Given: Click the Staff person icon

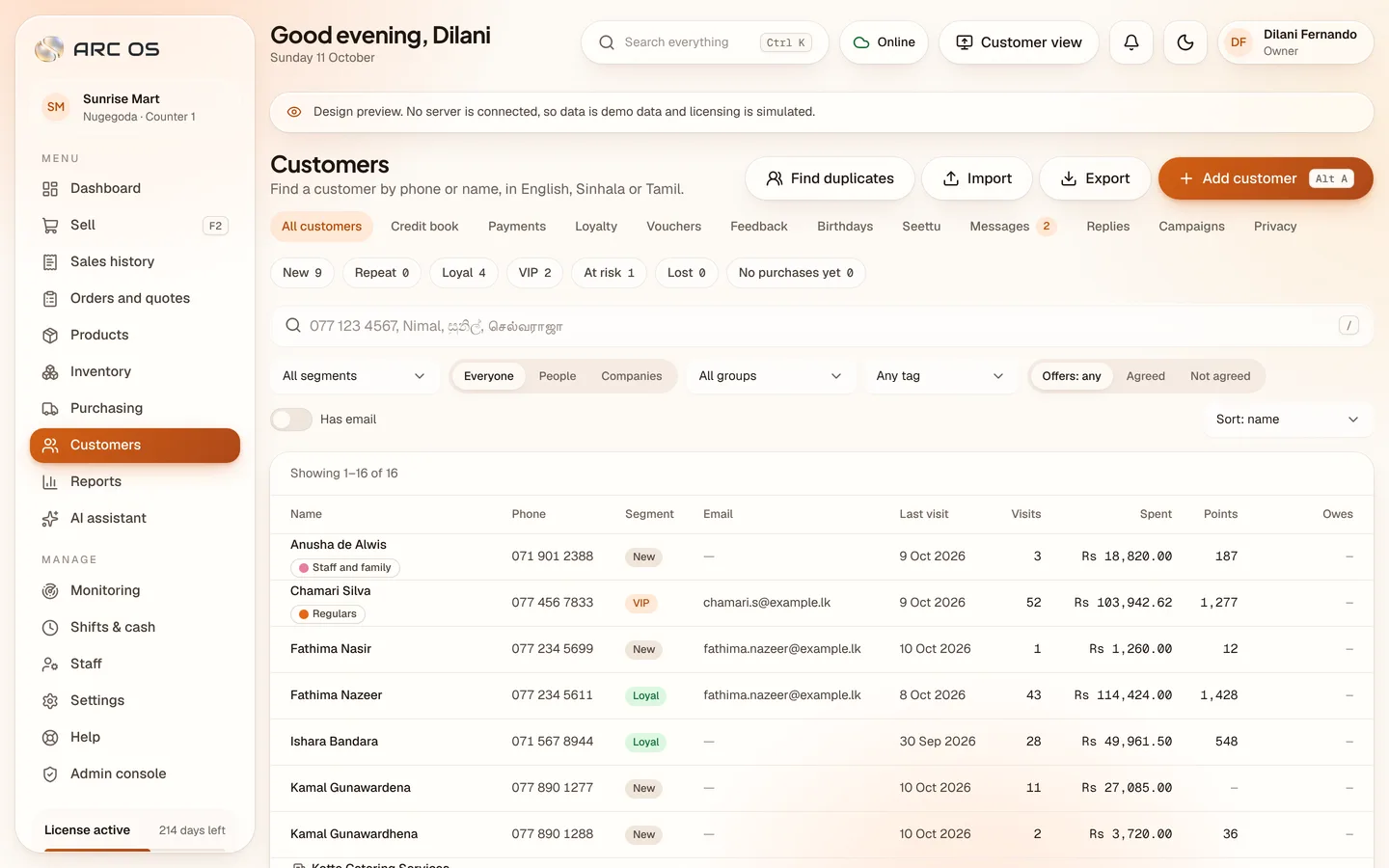Looking at the screenshot, I should [x=50, y=664].
